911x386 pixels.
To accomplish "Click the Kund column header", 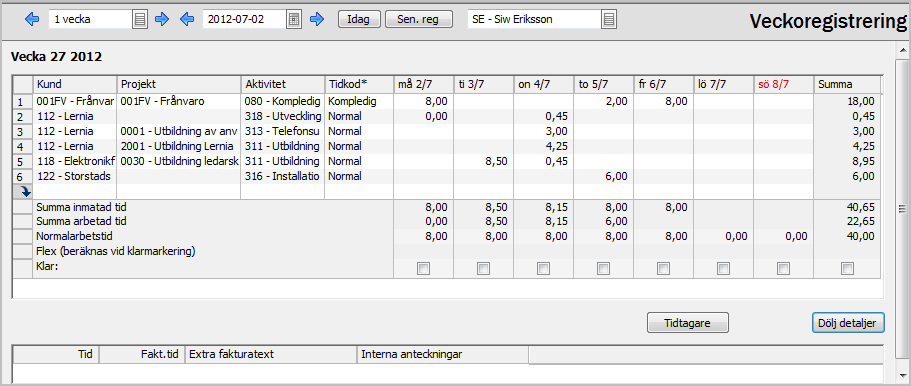I will (75, 84).
